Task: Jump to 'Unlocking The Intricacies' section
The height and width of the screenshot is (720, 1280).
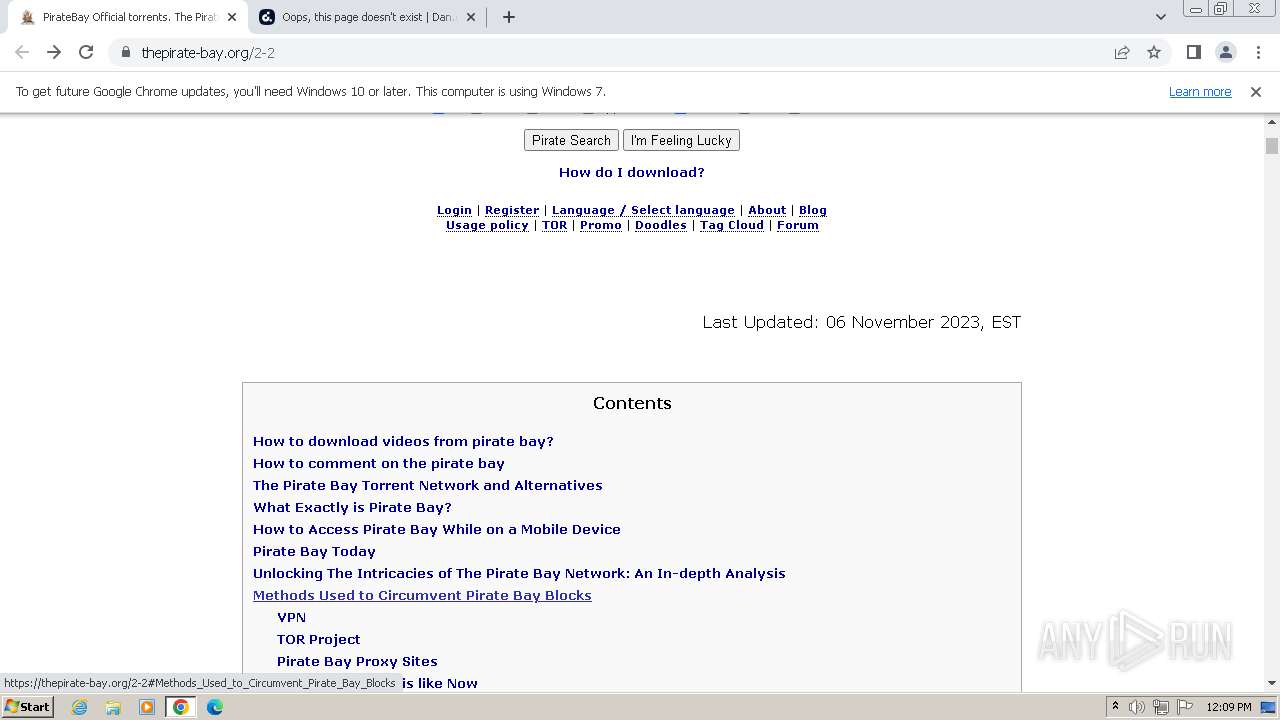Action: pyautogui.click(x=519, y=573)
